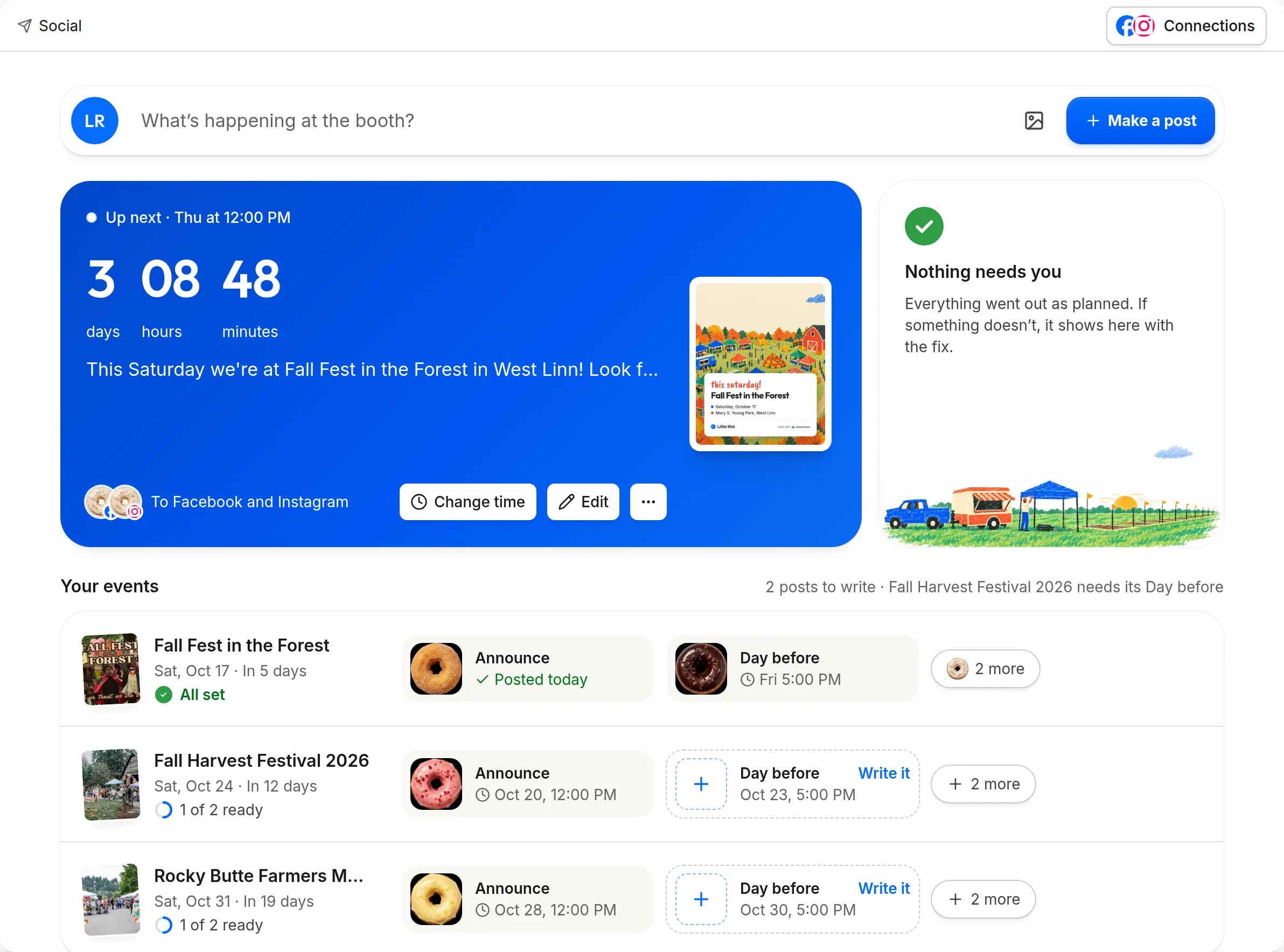Open the three-dot more options menu

(648, 501)
